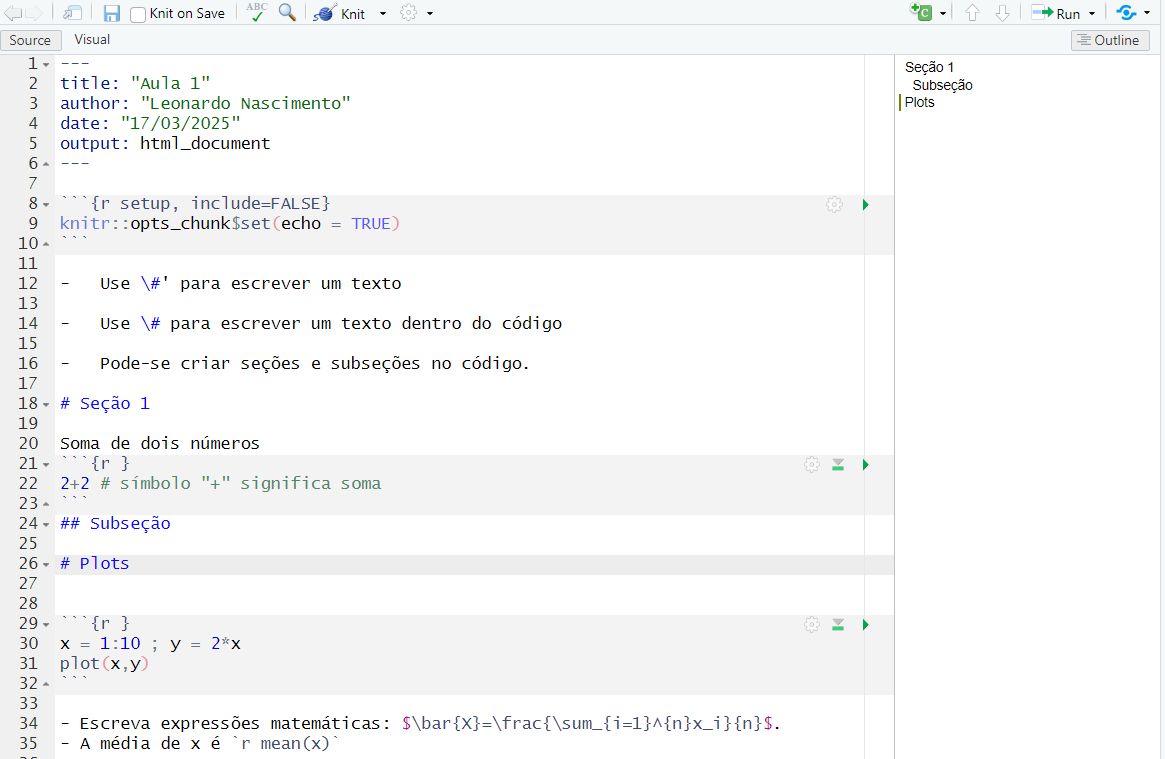1165x759 pixels.
Task: Click the Knit button label
Action: click(x=353, y=14)
